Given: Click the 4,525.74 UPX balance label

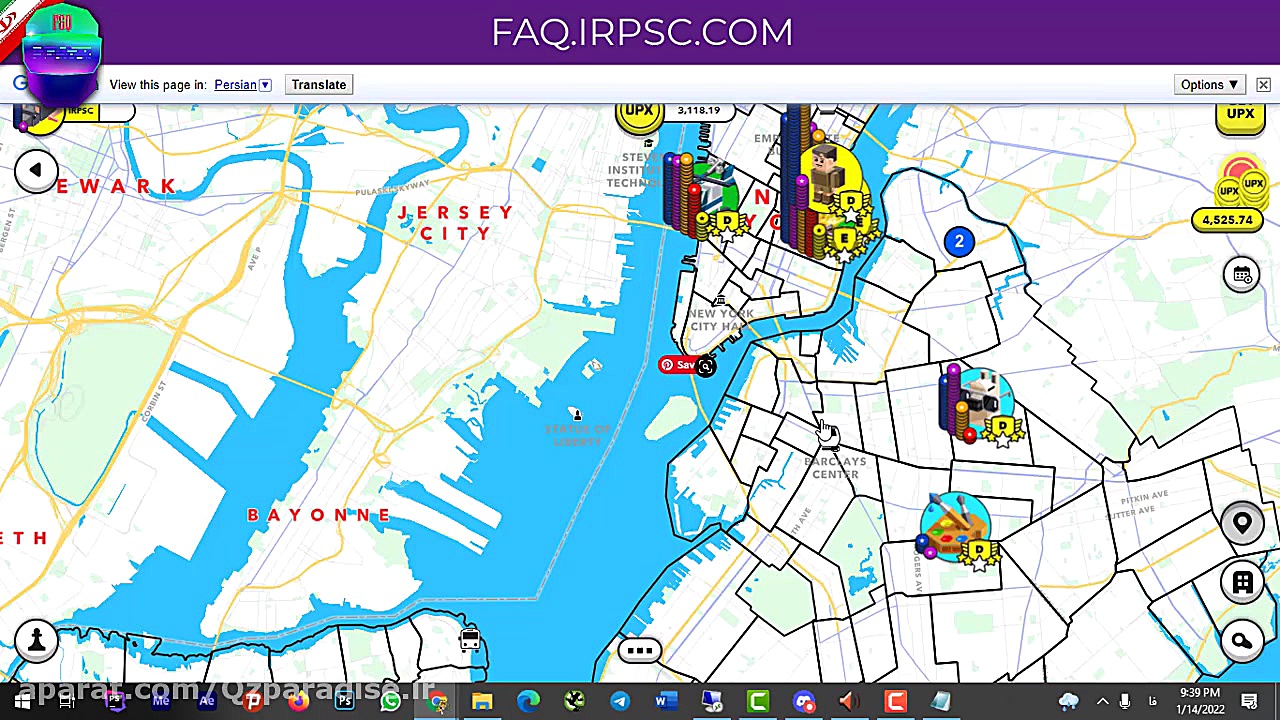Looking at the screenshot, I should click(x=1227, y=220).
